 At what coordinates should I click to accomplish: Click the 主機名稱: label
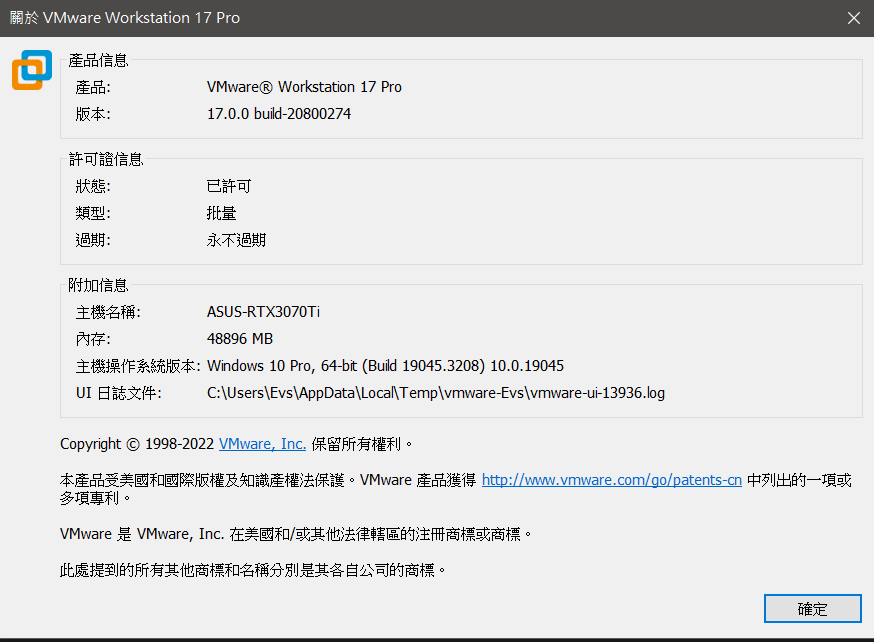pos(108,312)
